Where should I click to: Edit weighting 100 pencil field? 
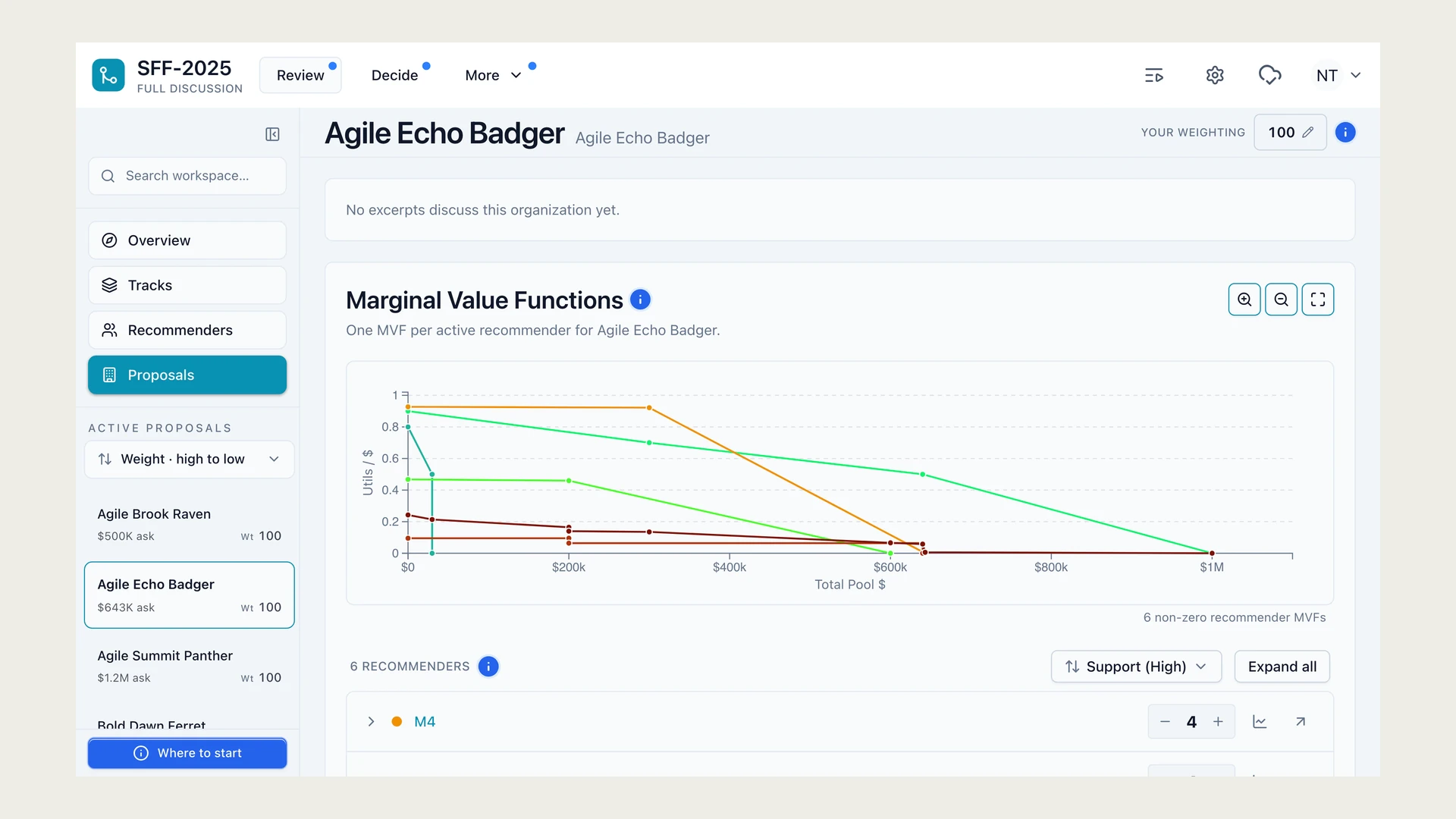point(1290,133)
